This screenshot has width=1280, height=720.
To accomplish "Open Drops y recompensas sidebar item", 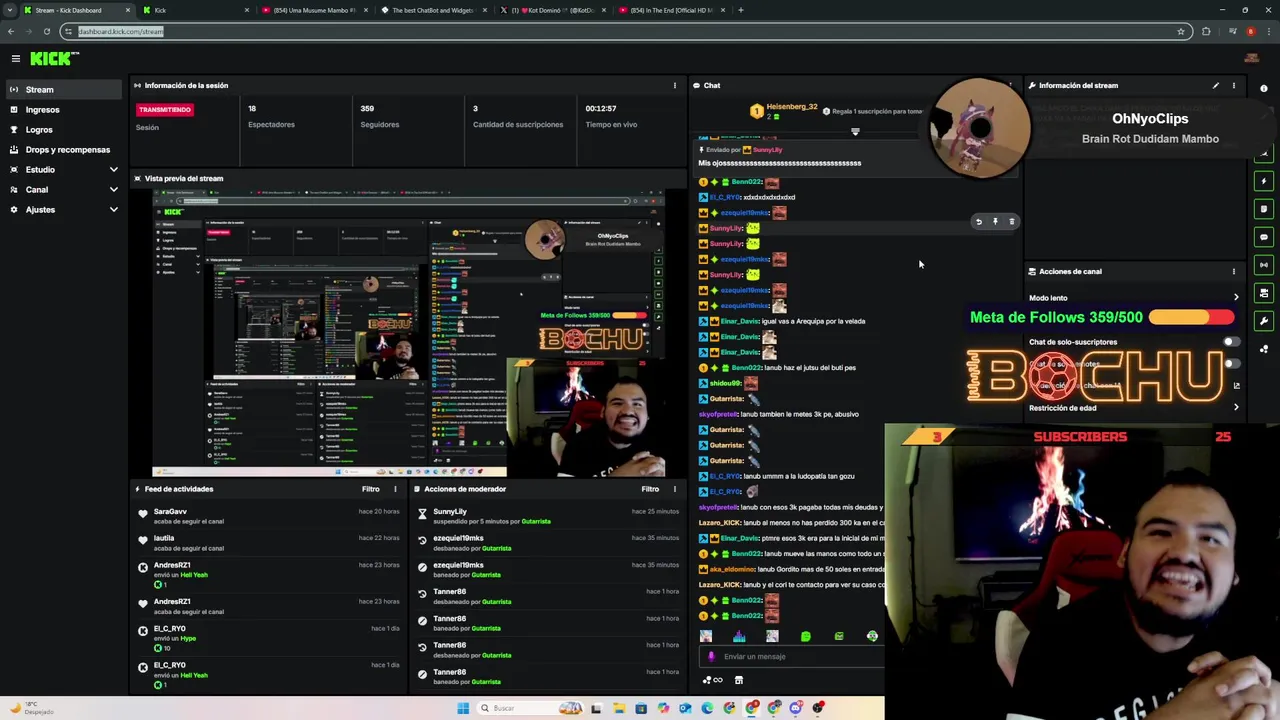I will point(64,150).
